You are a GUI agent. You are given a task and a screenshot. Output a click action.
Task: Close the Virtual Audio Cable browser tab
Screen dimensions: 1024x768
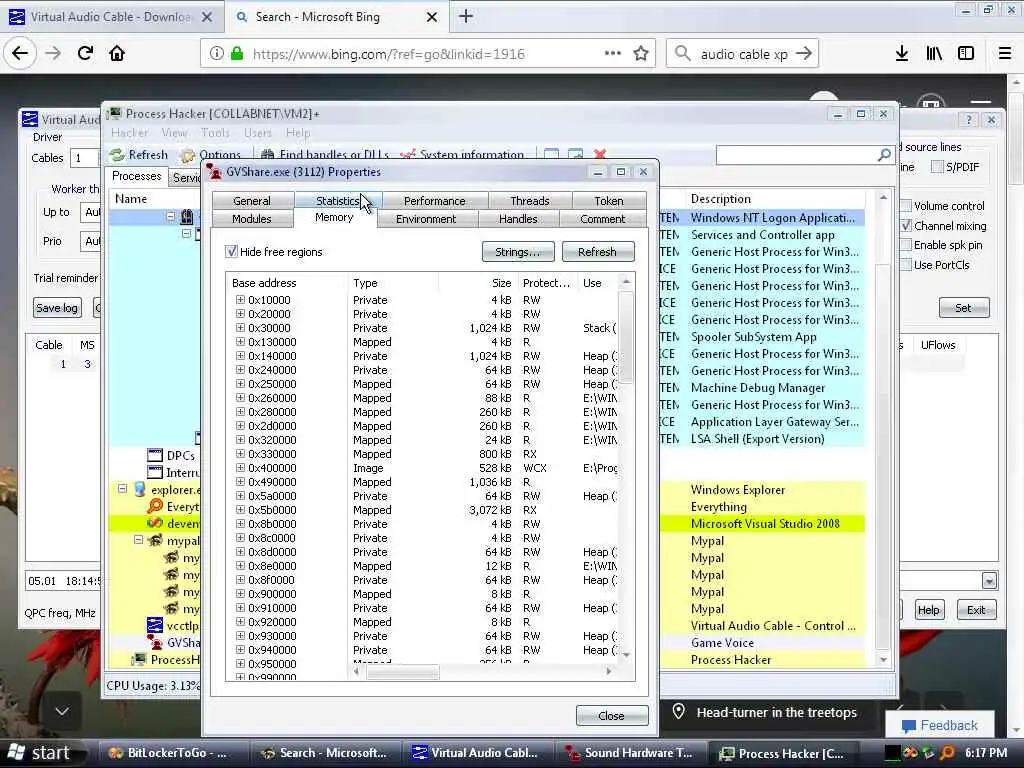206,17
